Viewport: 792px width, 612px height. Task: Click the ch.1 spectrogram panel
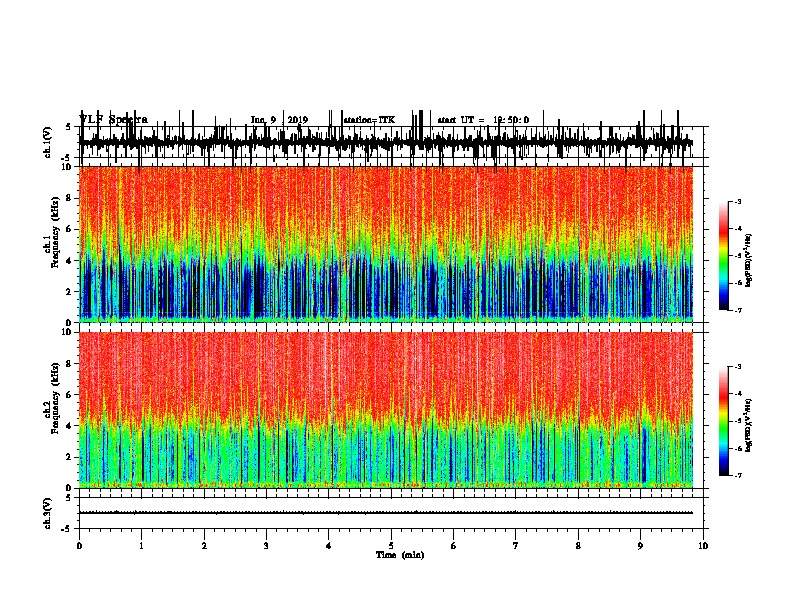(x=386, y=244)
